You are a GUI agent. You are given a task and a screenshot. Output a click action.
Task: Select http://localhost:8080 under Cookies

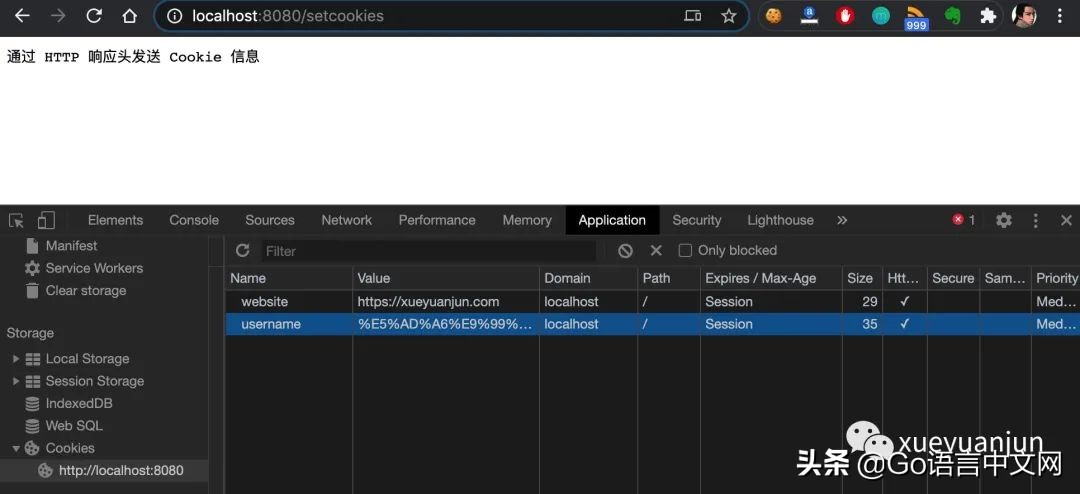click(121, 471)
